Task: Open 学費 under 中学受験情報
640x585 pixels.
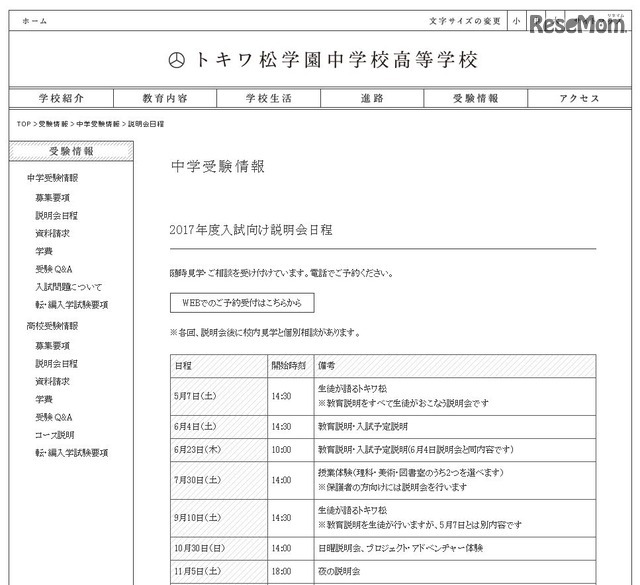Action: 44,251
